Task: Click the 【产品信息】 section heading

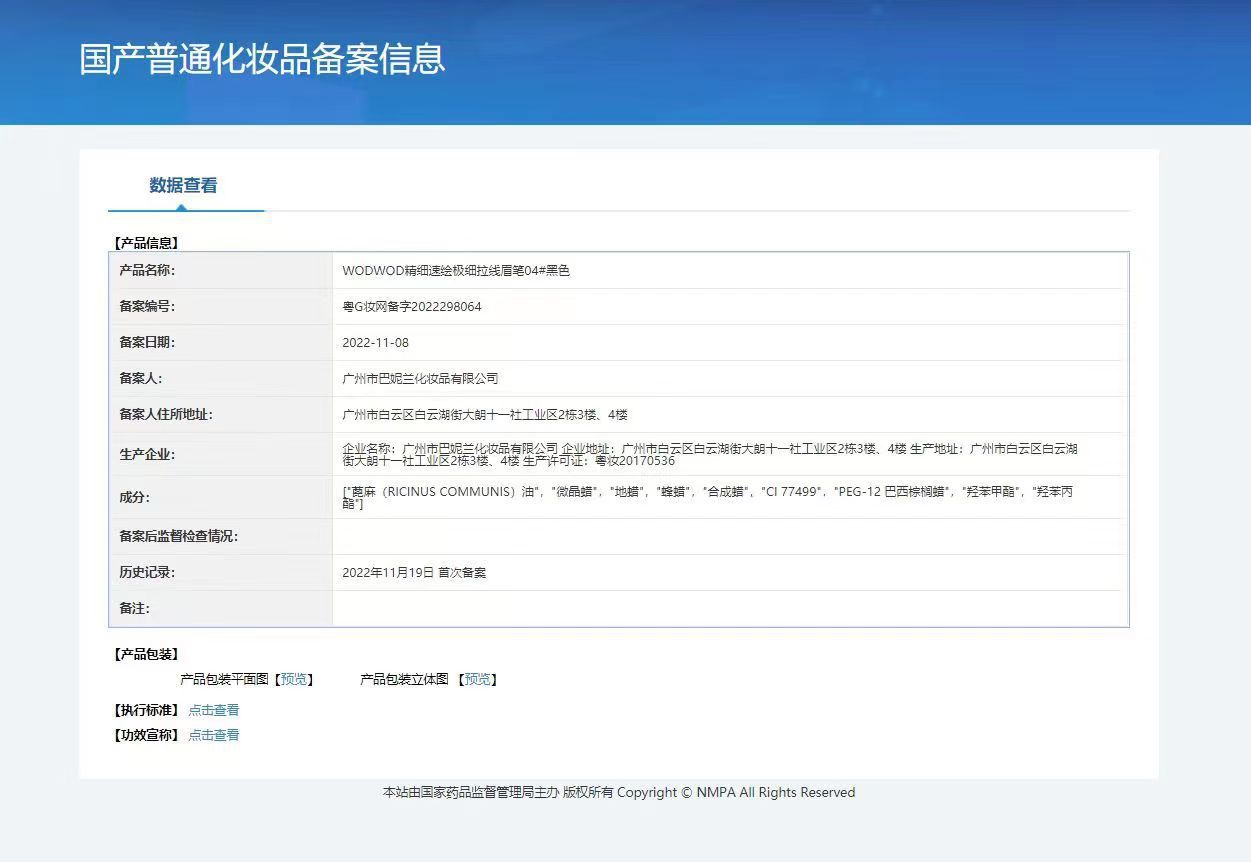Action: click(146, 243)
